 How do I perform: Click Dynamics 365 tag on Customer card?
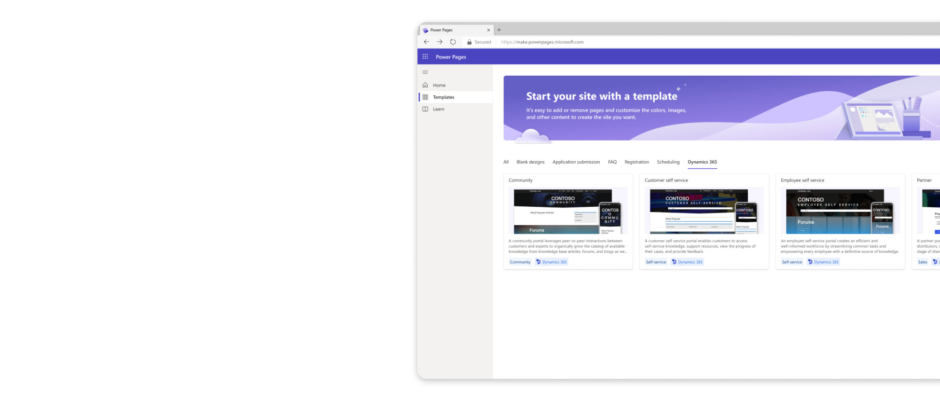(687, 262)
